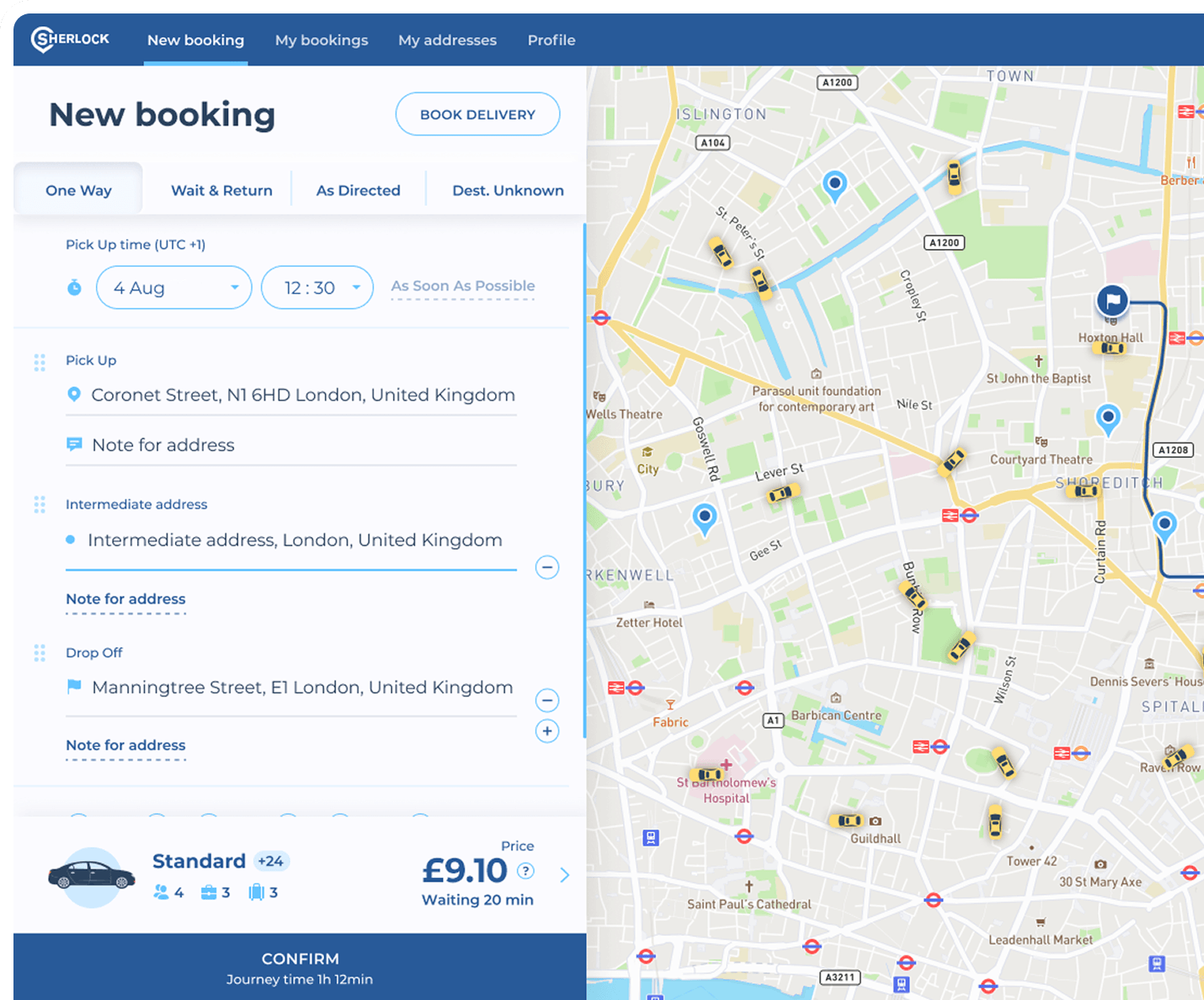This screenshot has height=1000, width=1204.
Task: Click the minus icon beside Manningtree Street
Action: tap(547, 700)
